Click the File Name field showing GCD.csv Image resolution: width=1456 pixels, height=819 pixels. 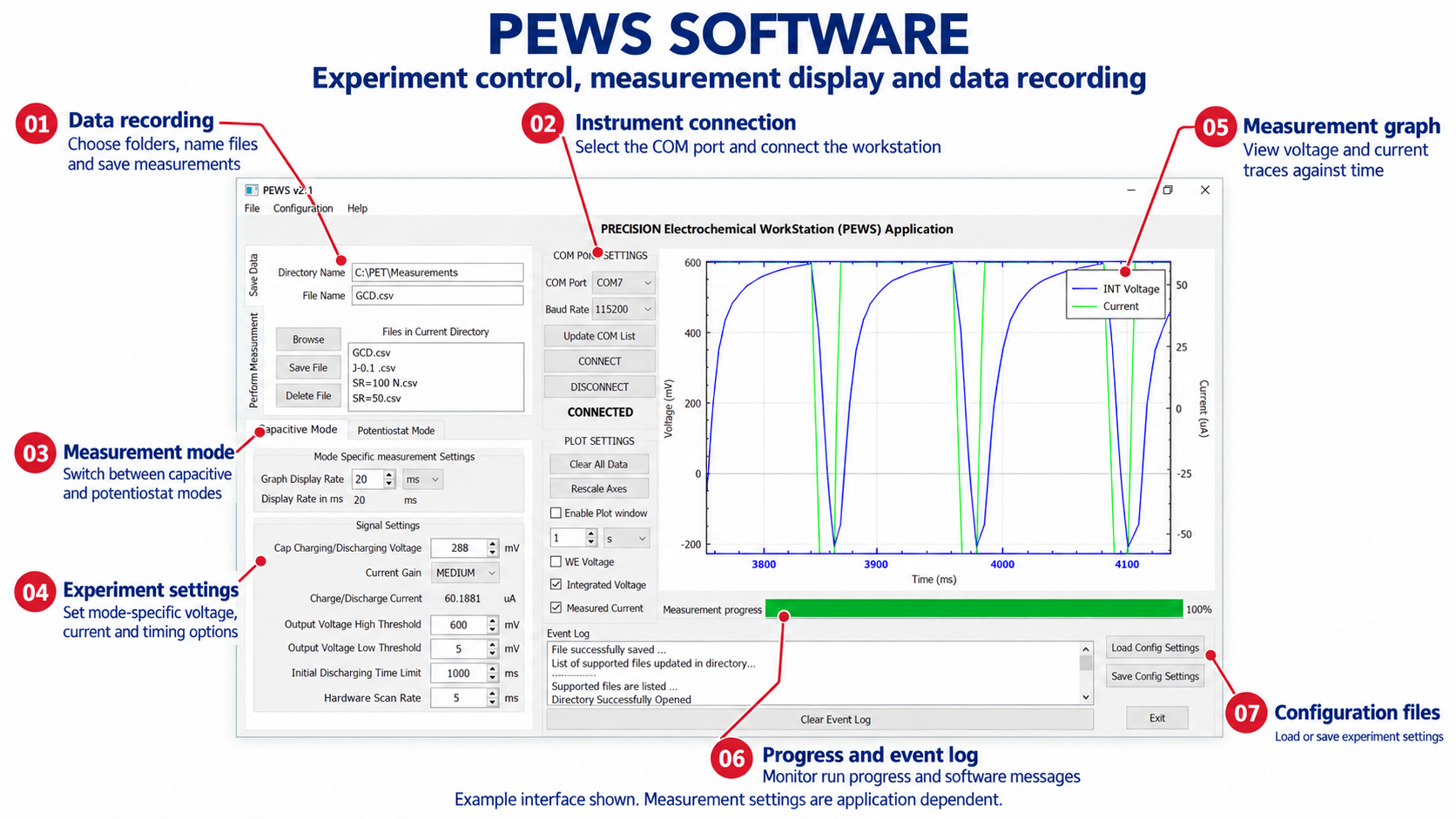(x=437, y=296)
